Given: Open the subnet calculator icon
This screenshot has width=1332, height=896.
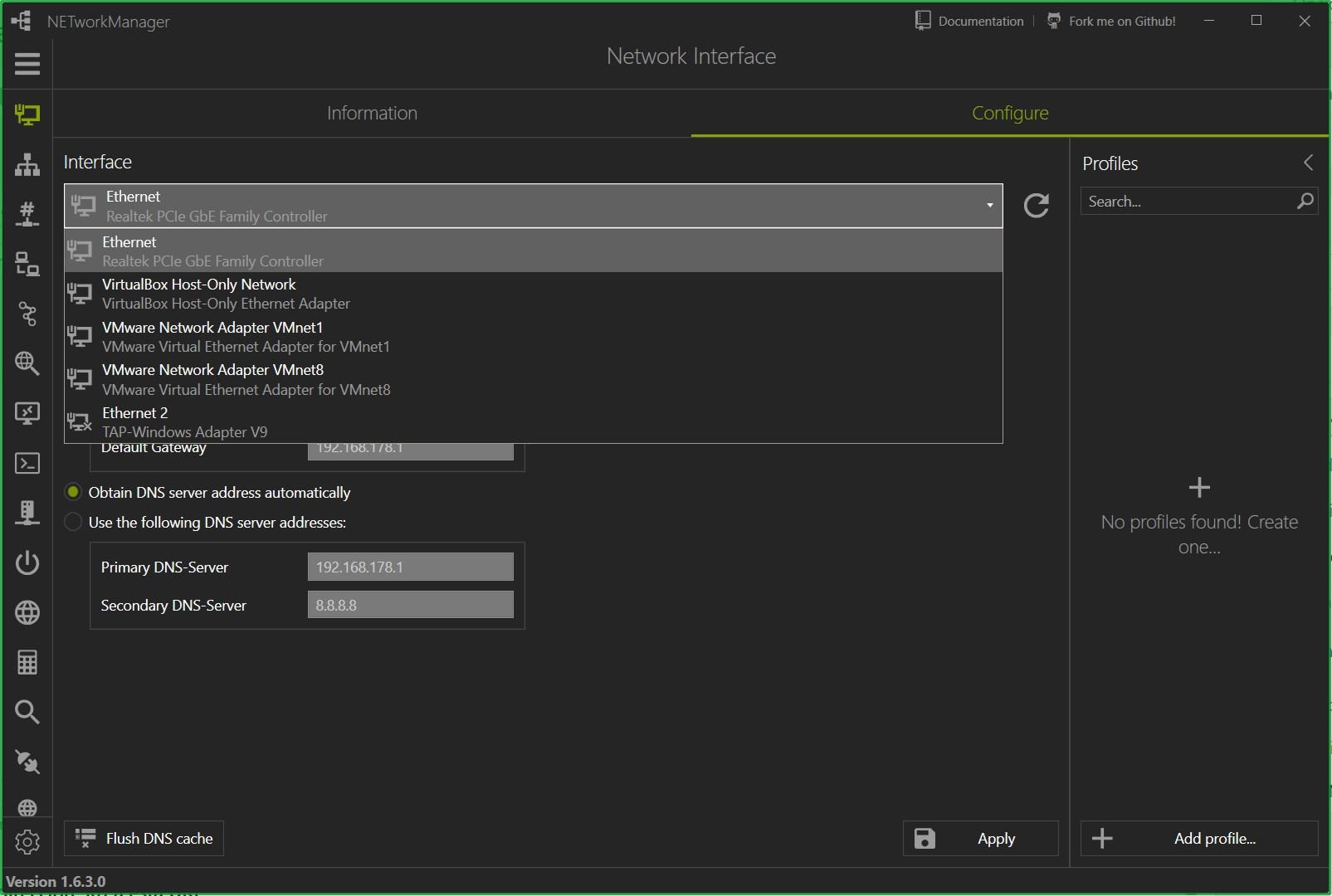Looking at the screenshot, I should pos(27,662).
